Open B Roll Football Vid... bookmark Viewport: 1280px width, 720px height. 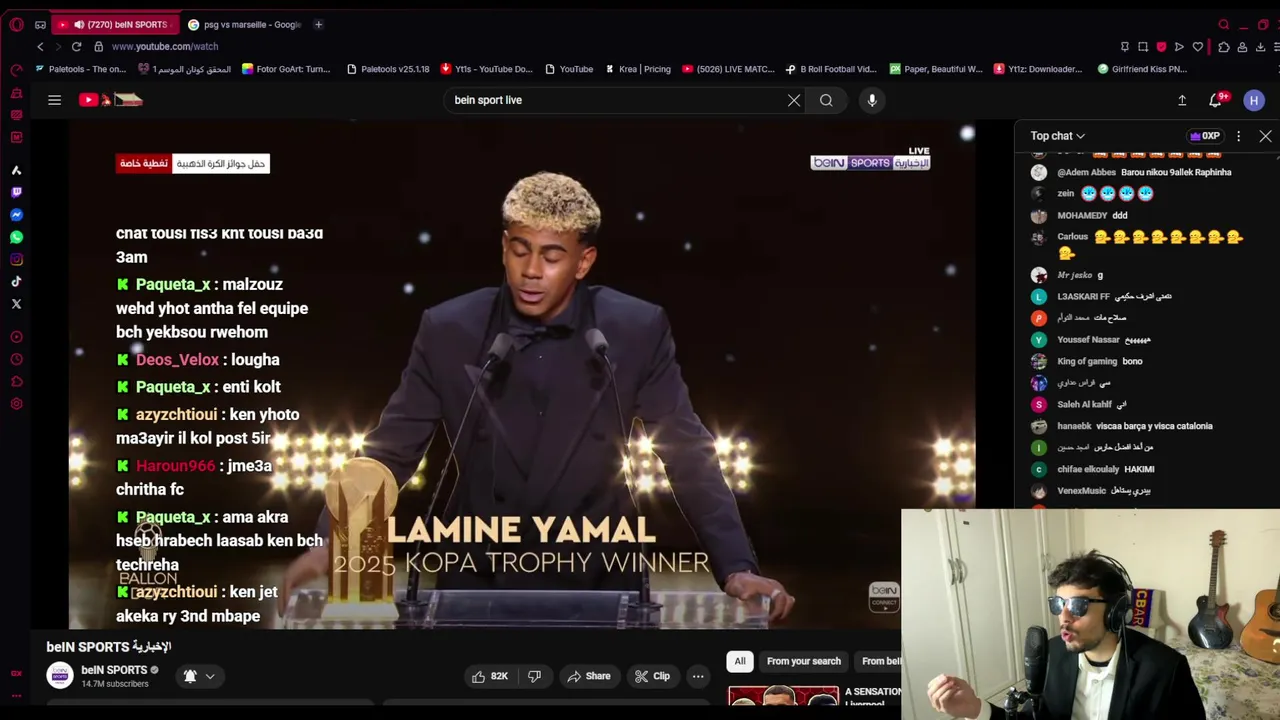832,69
